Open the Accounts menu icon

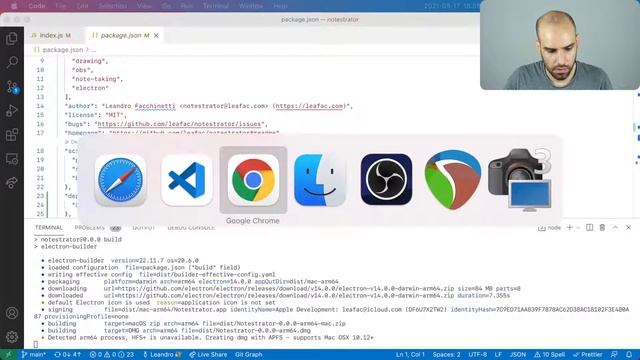point(12,313)
